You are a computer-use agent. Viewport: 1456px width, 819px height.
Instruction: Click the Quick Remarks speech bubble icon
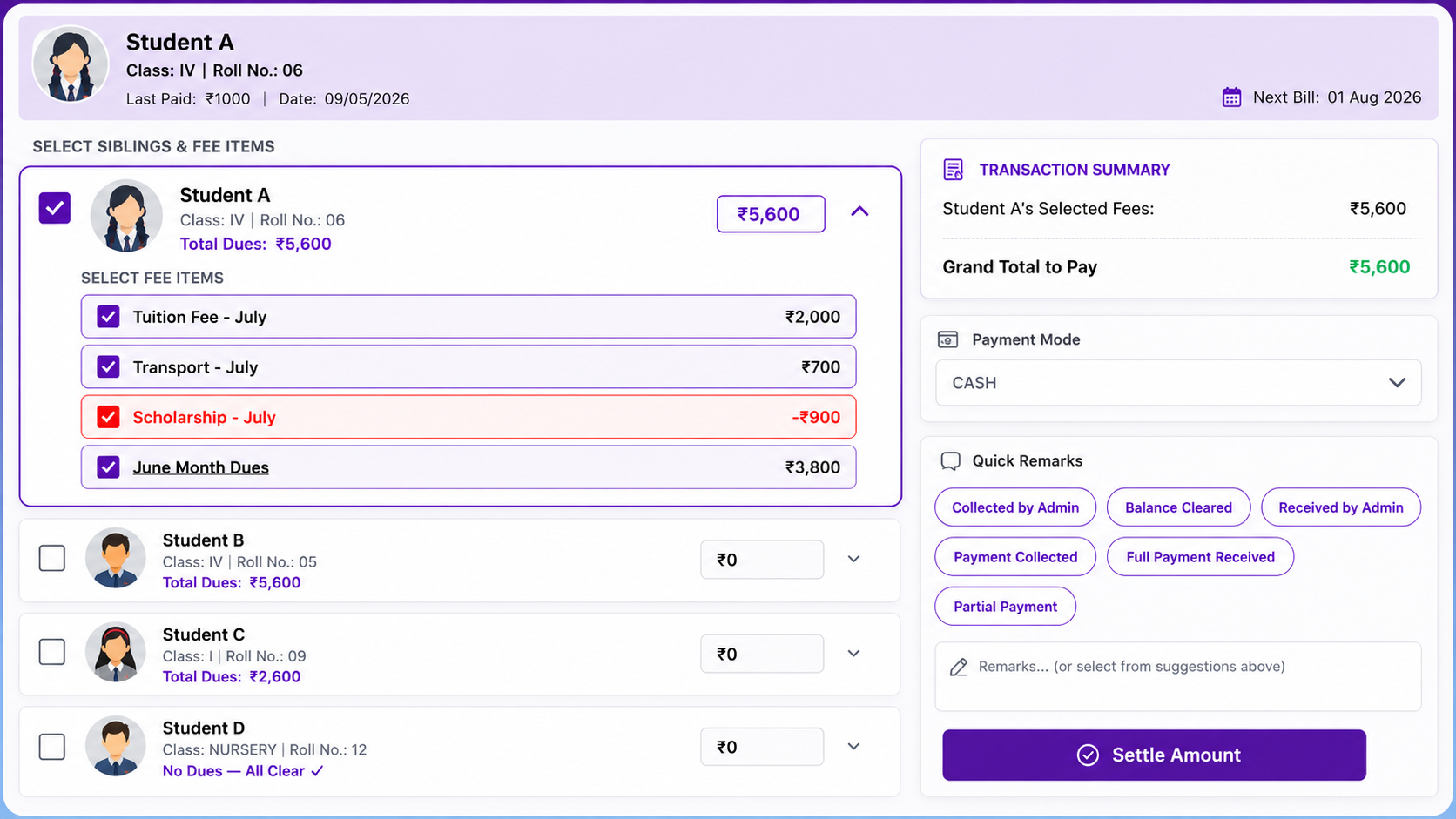(951, 461)
